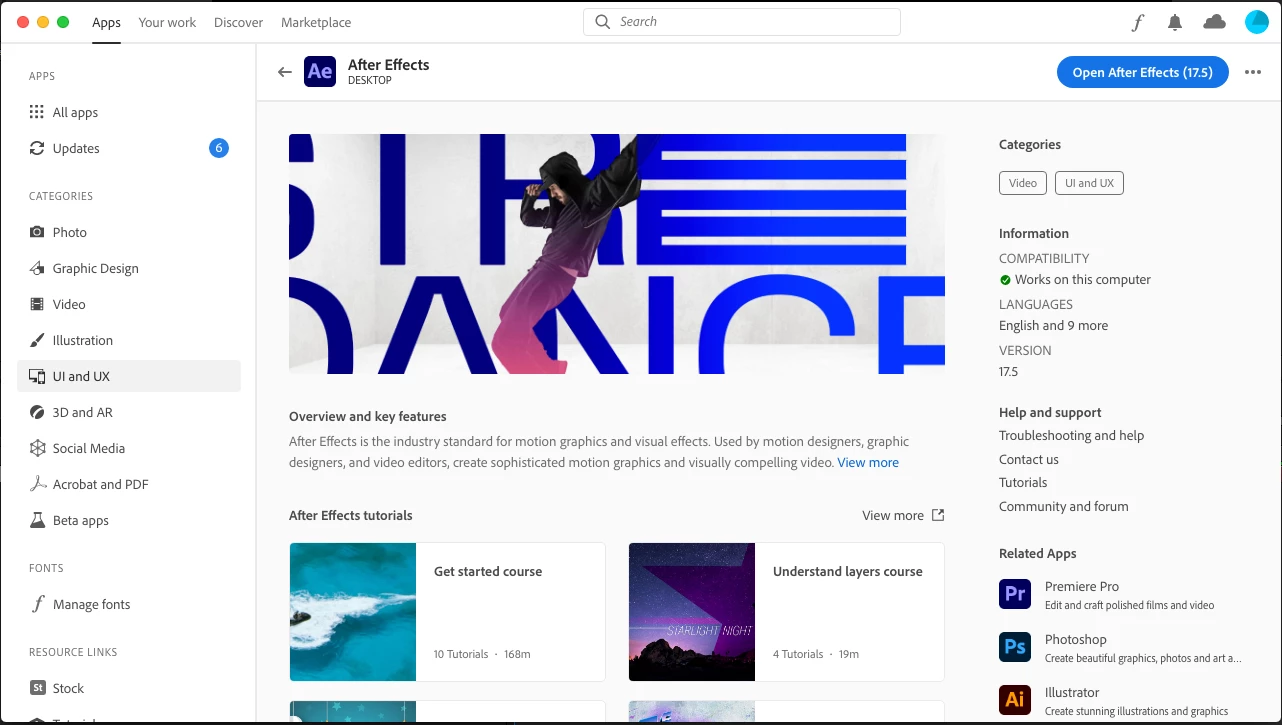Click the Search input field
This screenshot has width=1282, height=725.
click(741, 22)
